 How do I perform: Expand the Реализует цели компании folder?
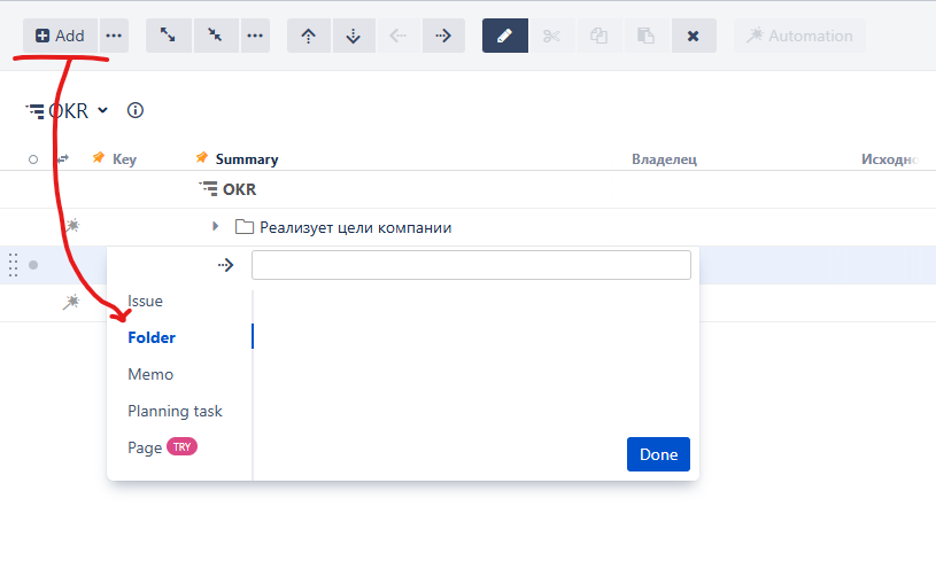pos(215,227)
